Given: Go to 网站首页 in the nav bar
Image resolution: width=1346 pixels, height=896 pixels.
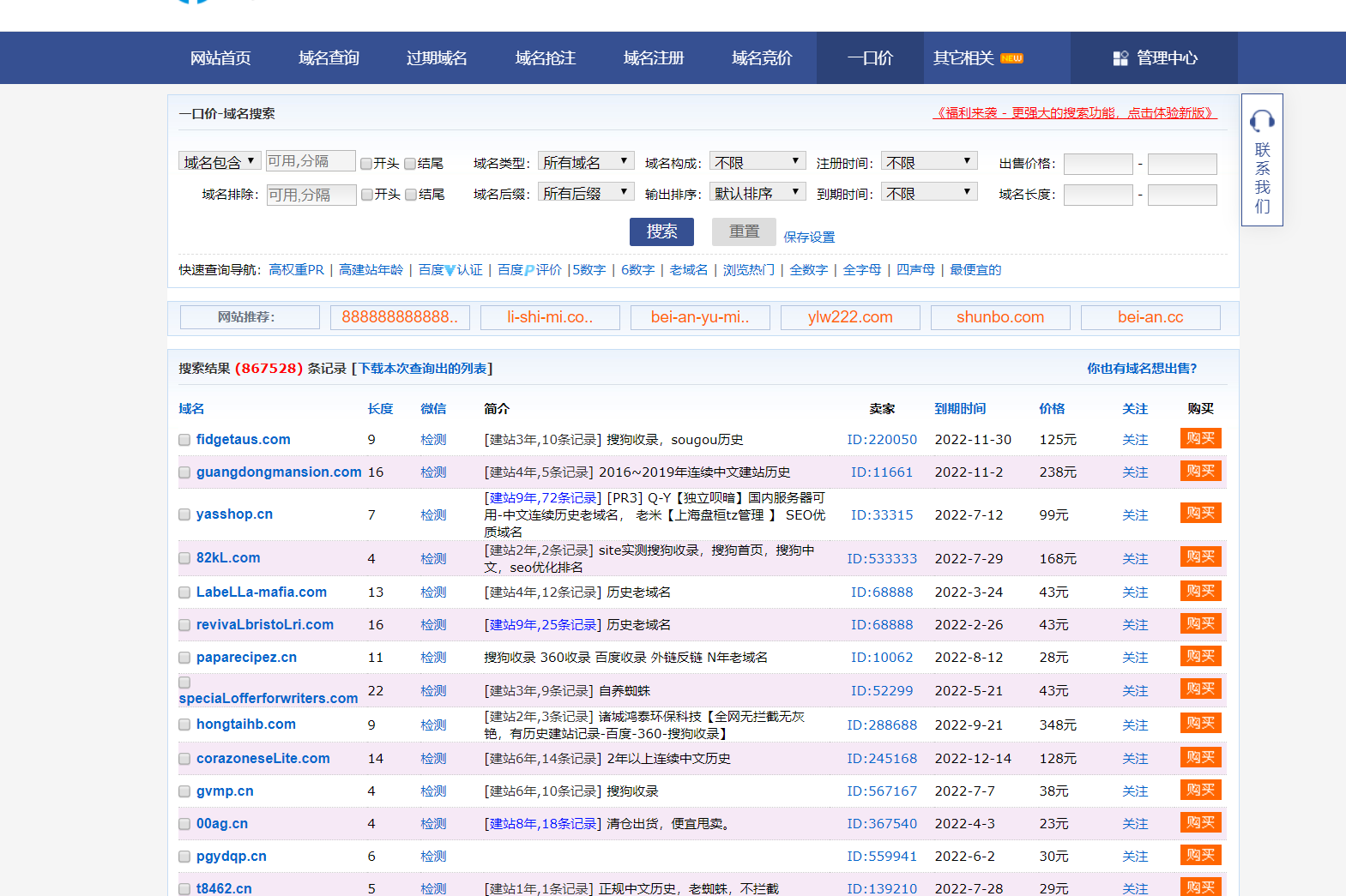Looking at the screenshot, I should point(220,58).
